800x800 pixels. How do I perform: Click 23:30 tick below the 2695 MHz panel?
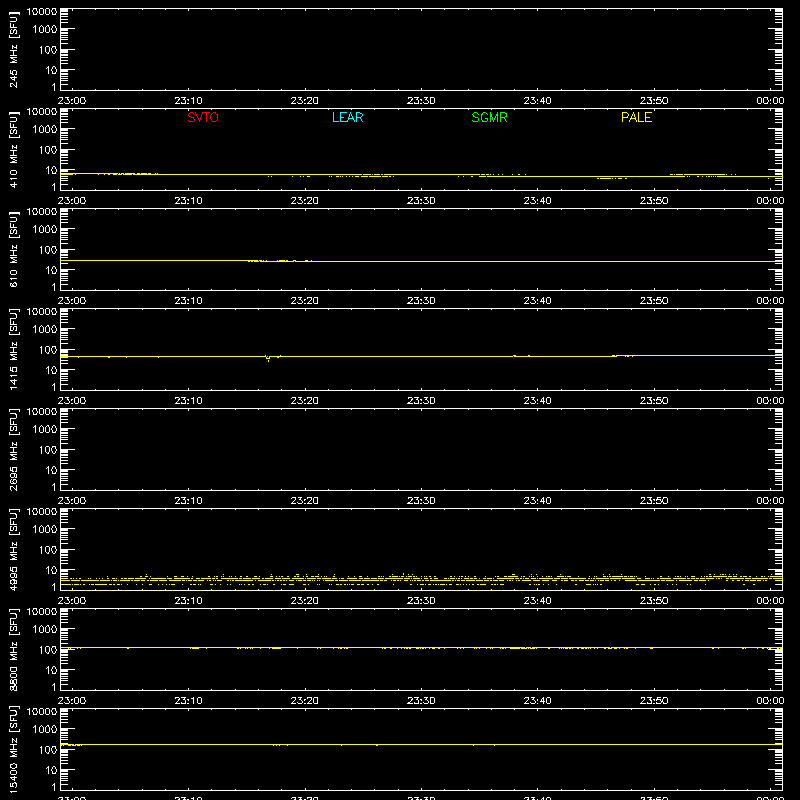[x=421, y=501]
